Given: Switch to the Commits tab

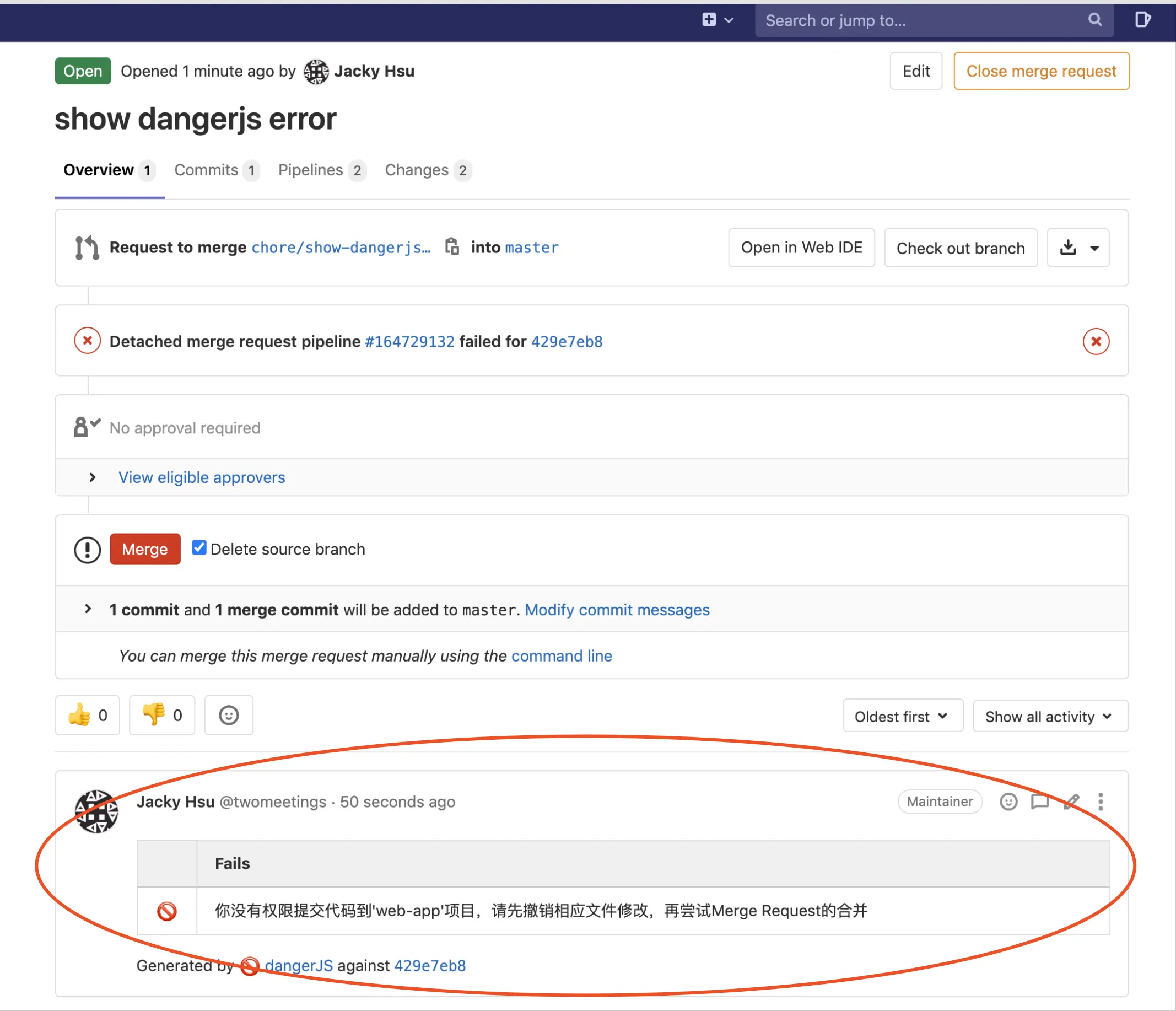Looking at the screenshot, I should [206, 170].
